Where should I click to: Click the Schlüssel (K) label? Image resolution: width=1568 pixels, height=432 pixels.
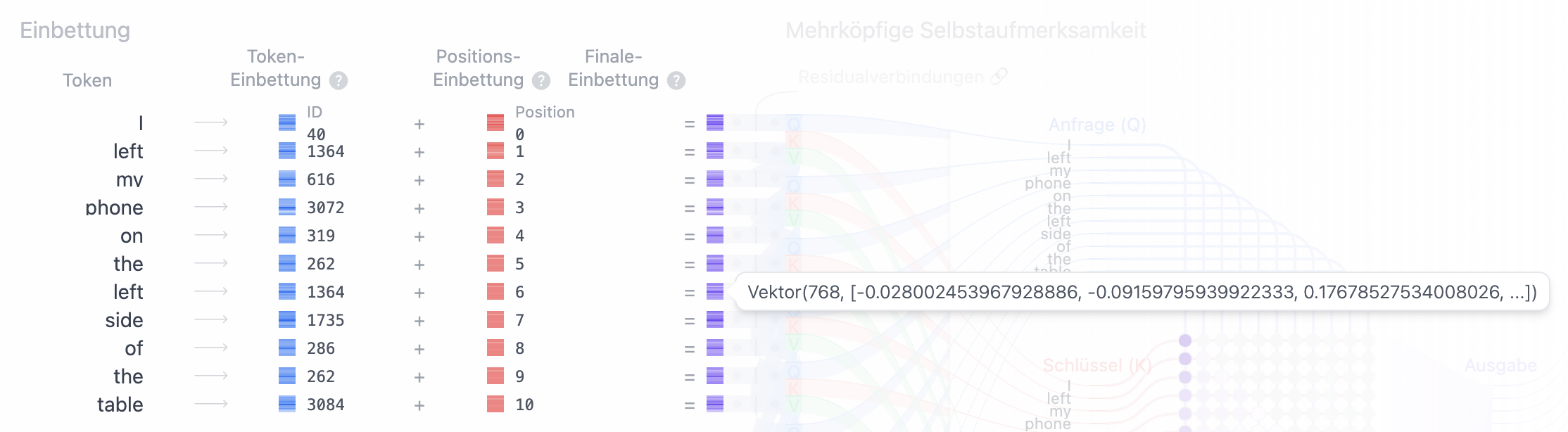(x=1097, y=365)
